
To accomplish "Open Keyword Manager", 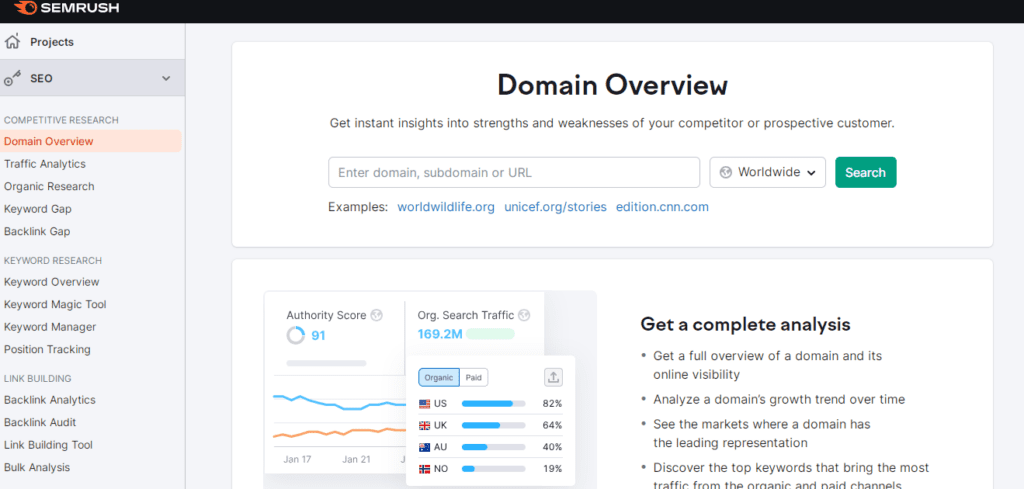I will point(50,326).
